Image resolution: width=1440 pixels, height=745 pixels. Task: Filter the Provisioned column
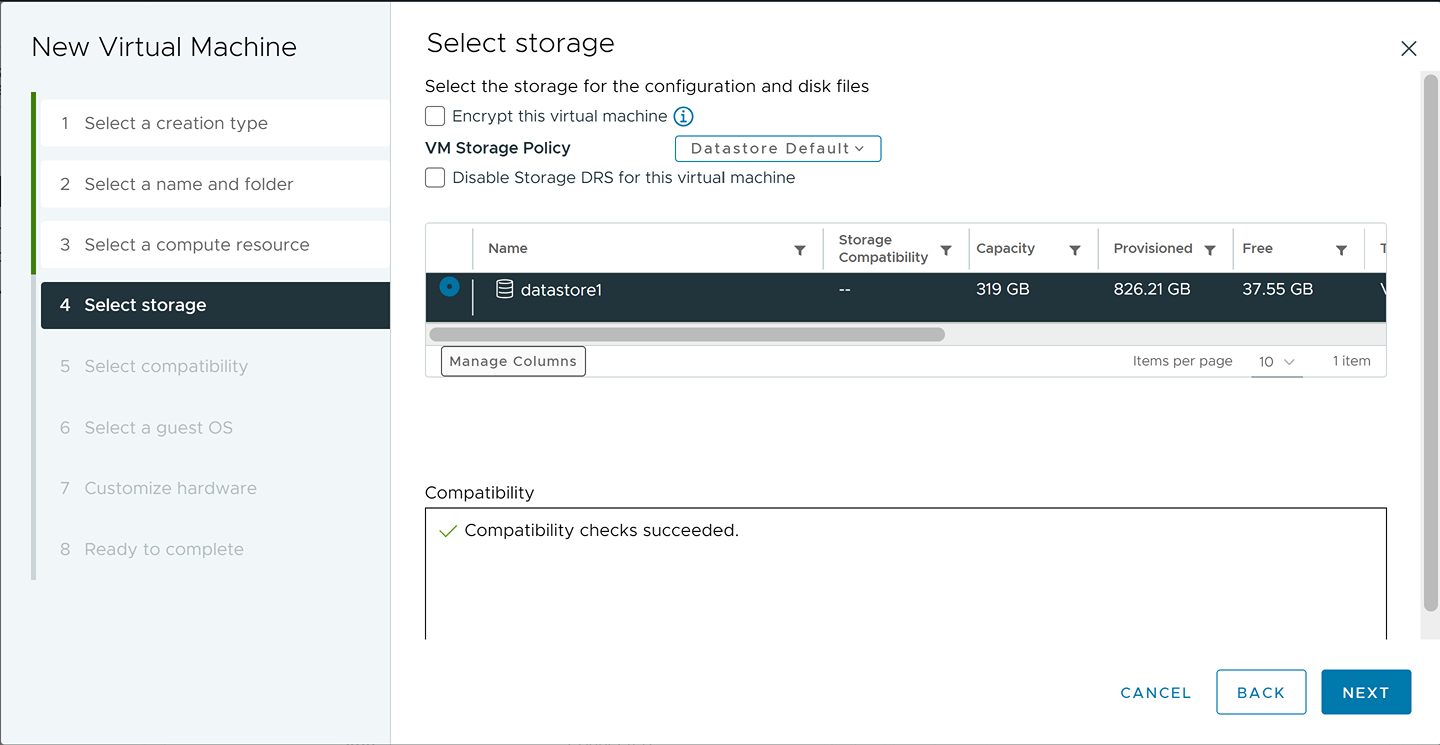click(x=1209, y=250)
